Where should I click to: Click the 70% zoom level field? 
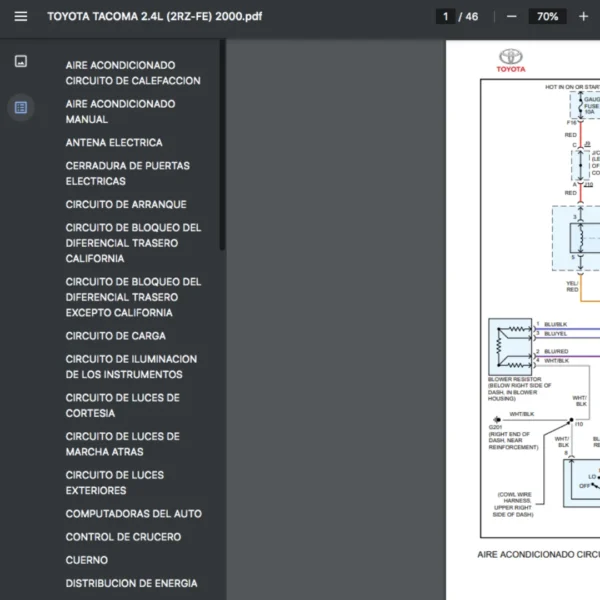(547, 16)
